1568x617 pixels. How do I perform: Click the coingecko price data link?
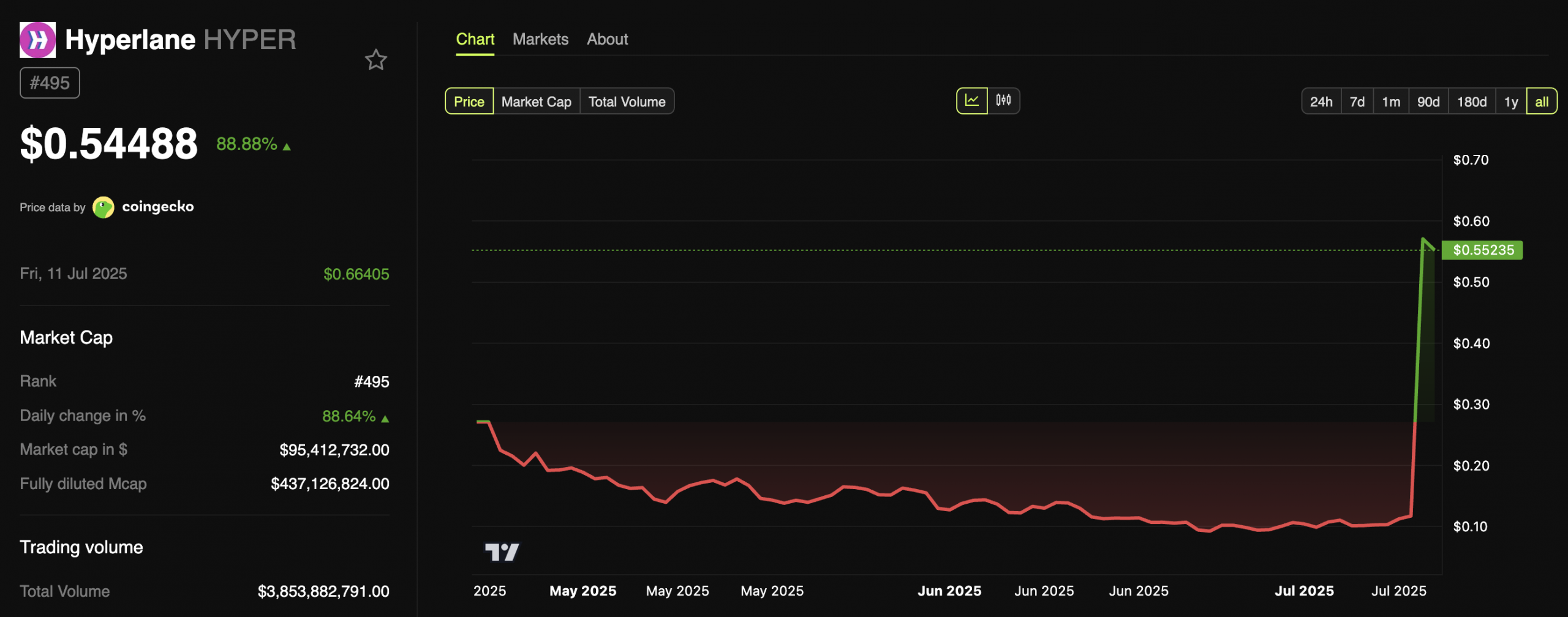[x=157, y=207]
